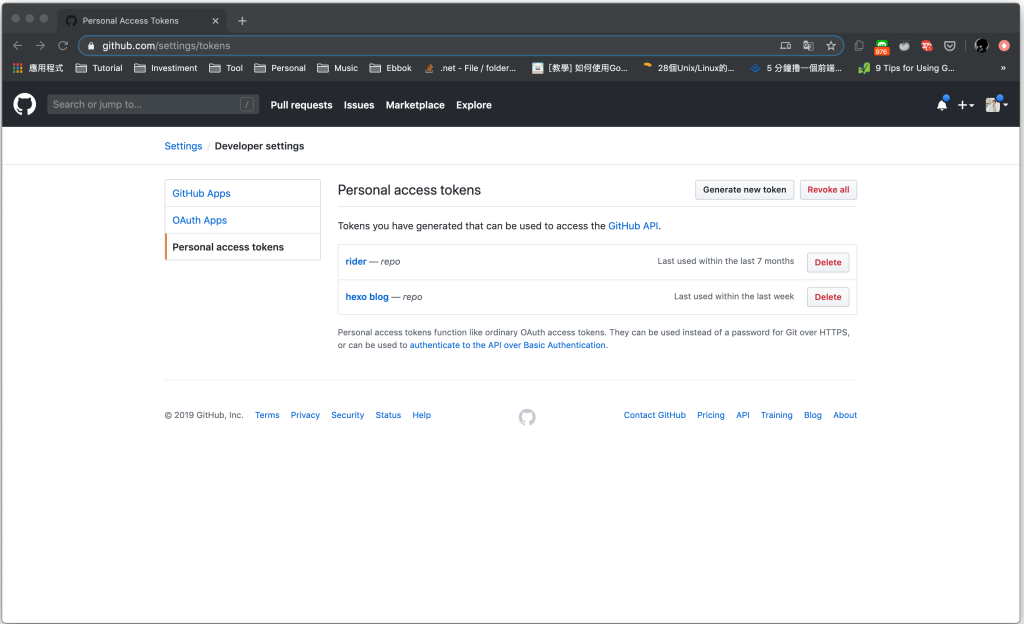Delete the rider token
Screen dimensions: 1024x624
[x=827, y=262]
